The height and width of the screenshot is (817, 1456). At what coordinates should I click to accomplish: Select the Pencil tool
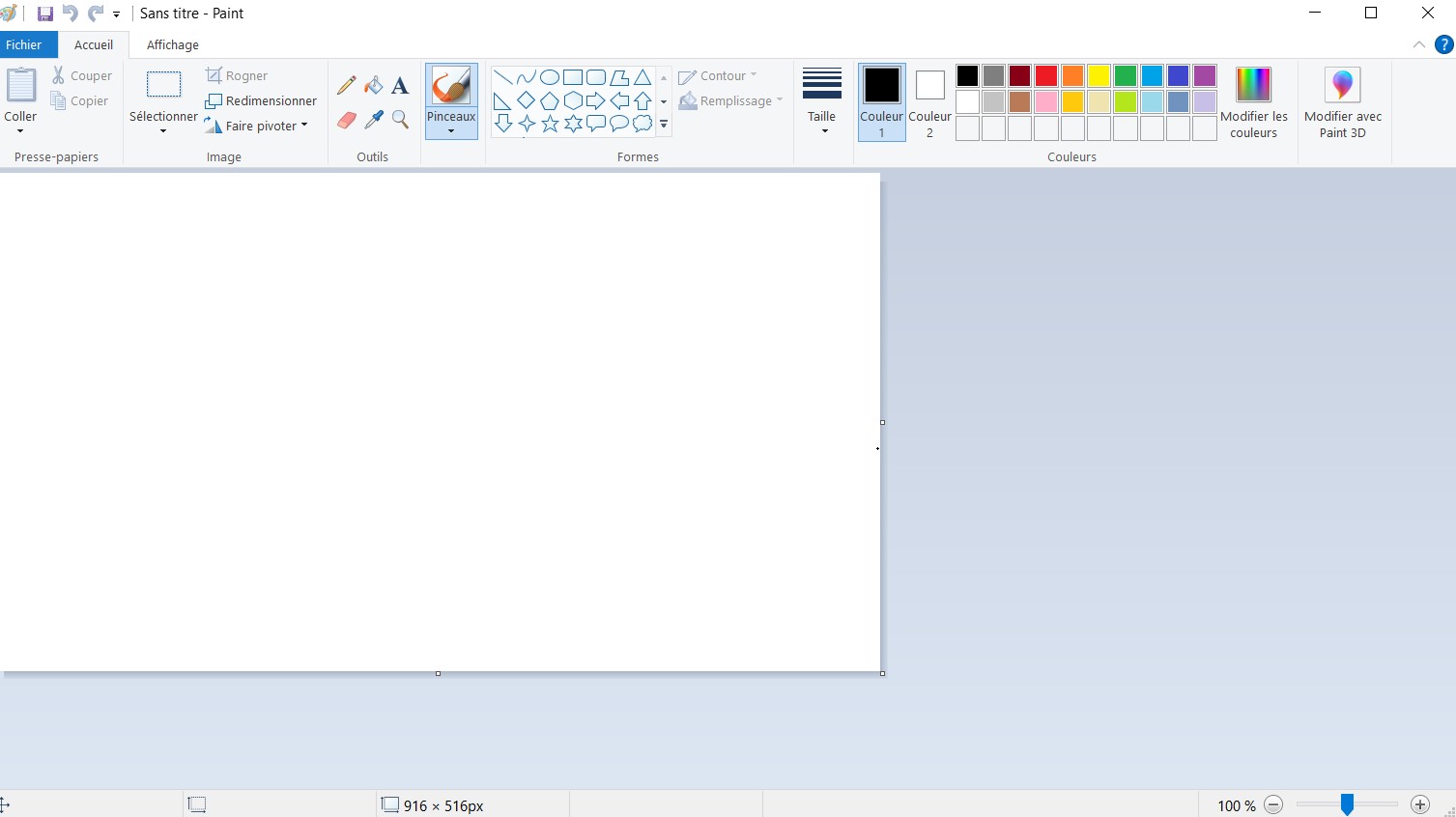[x=346, y=86]
